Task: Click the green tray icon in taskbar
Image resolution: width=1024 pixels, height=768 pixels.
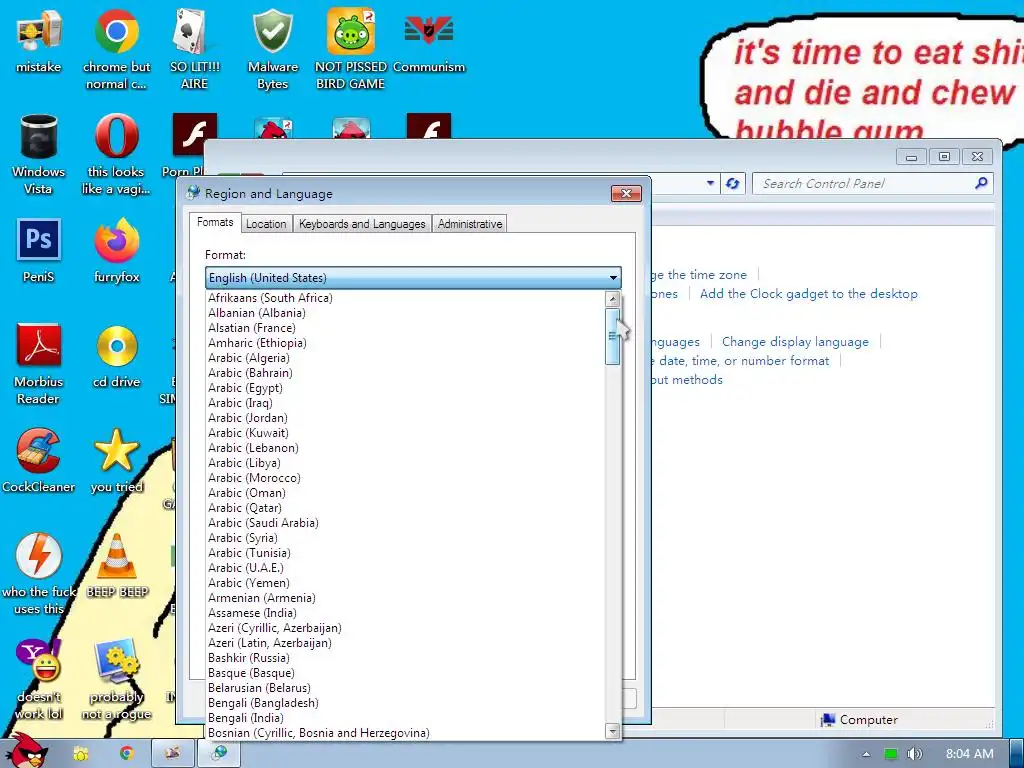Action: pos(890,754)
